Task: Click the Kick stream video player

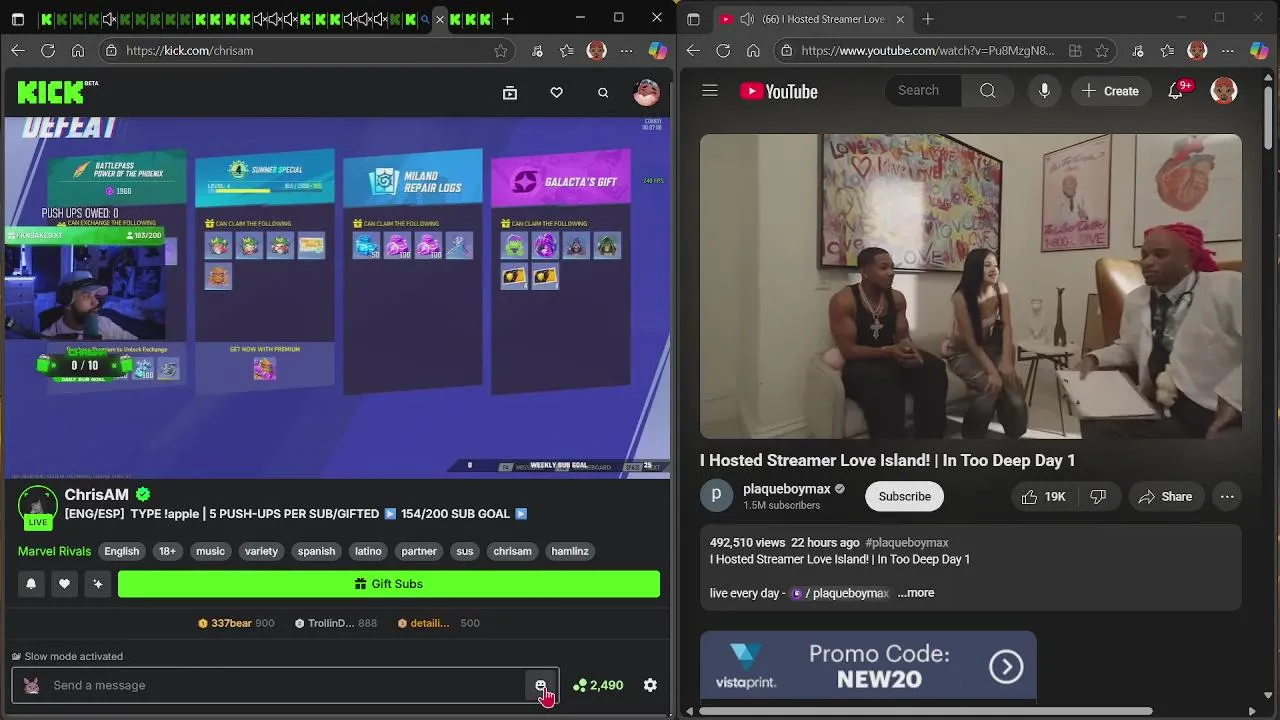Action: pos(337,298)
